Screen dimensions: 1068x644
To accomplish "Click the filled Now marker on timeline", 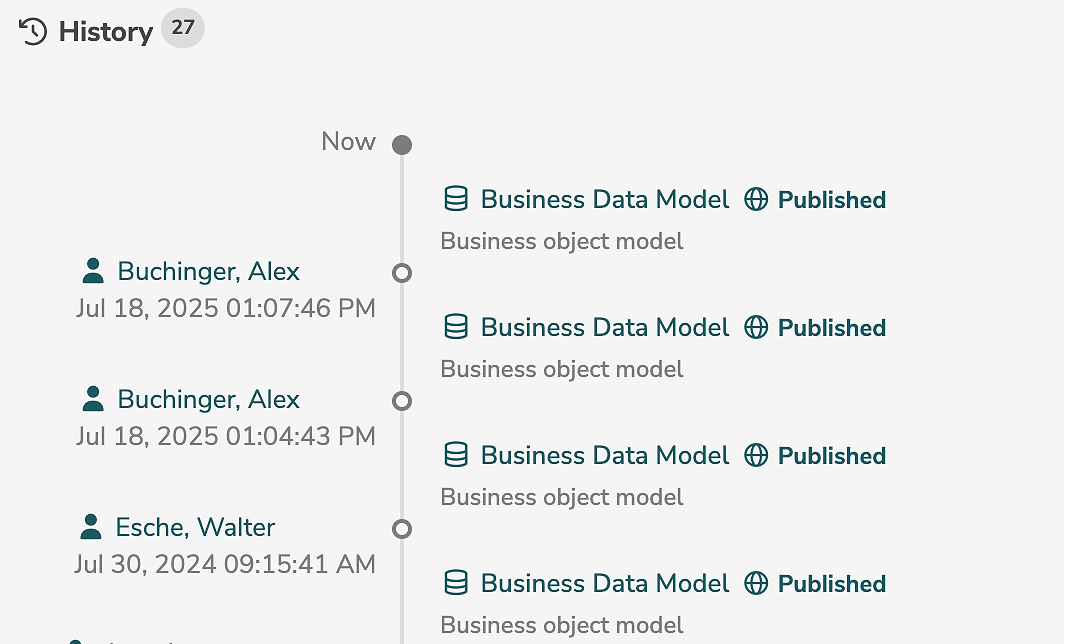I will click(x=402, y=145).
